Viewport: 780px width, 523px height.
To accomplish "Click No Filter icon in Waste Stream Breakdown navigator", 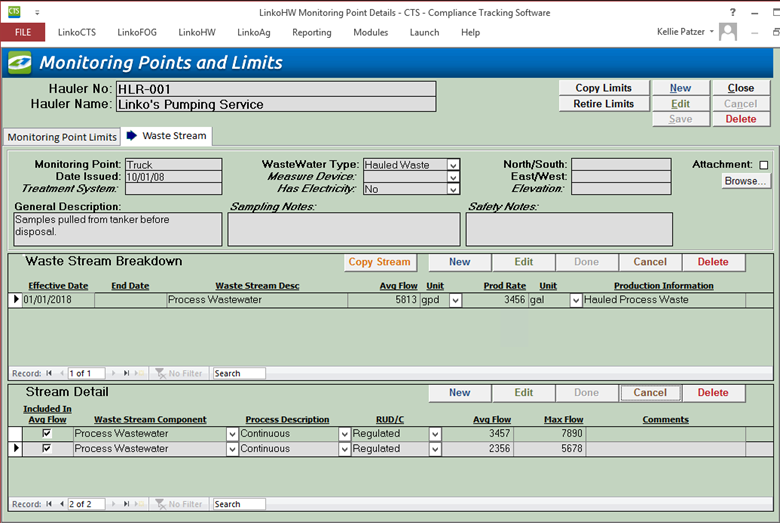I will pos(160,373).
